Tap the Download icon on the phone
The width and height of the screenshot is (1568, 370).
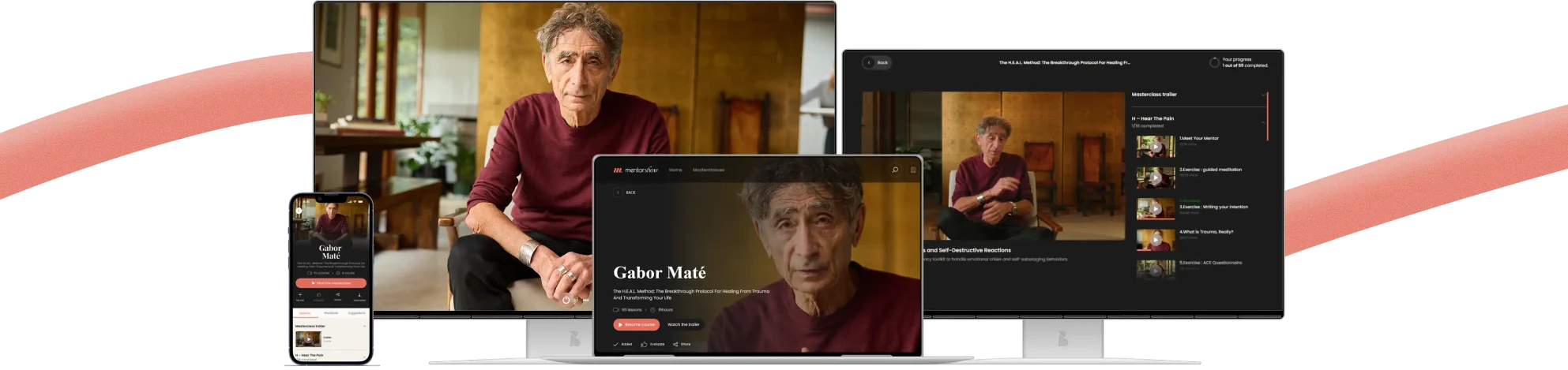point(359,295)
